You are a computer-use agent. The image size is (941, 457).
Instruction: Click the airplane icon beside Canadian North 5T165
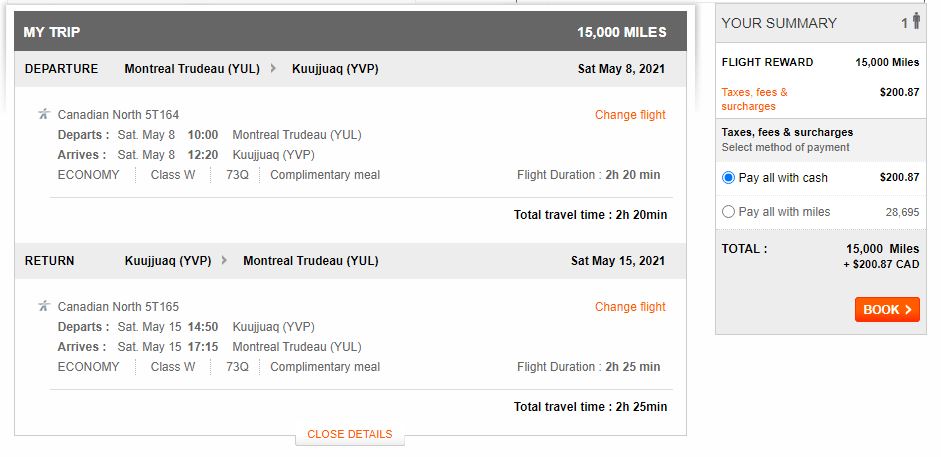43,306
